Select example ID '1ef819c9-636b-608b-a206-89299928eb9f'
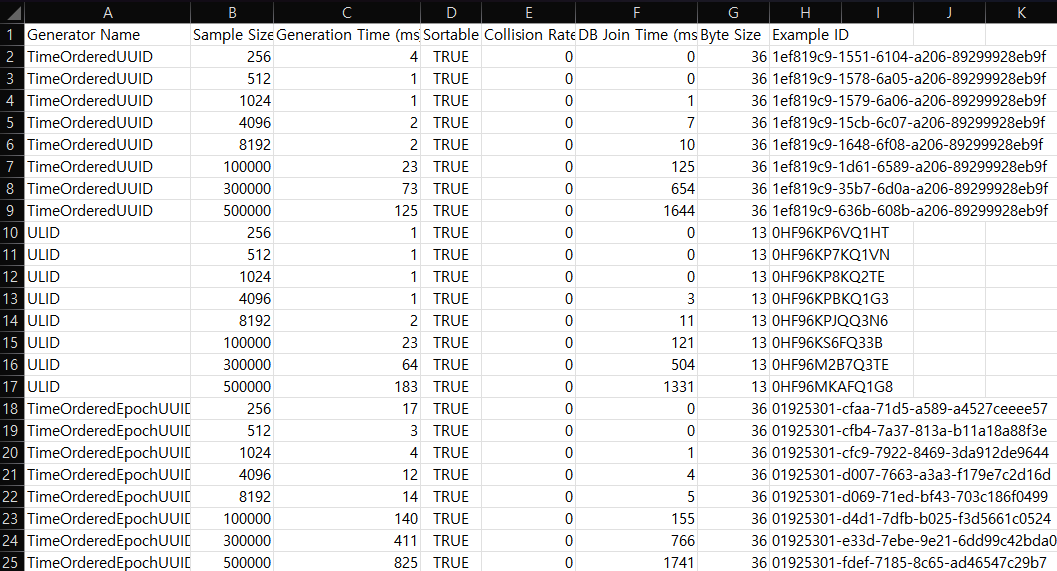The height and width of the screenshot is (571, 1057). pos(909,210)
